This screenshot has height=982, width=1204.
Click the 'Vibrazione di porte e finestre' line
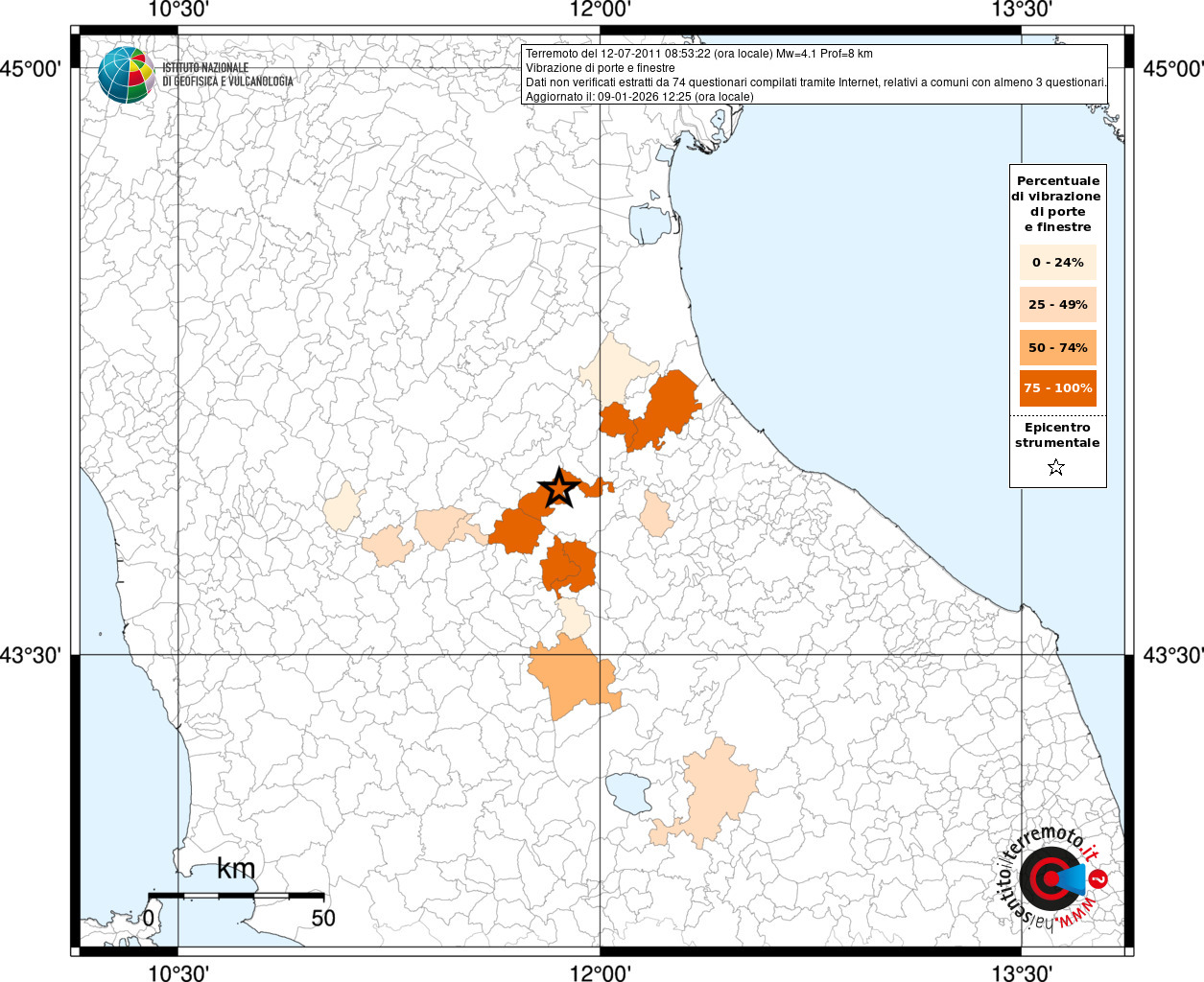pos(600,68)
